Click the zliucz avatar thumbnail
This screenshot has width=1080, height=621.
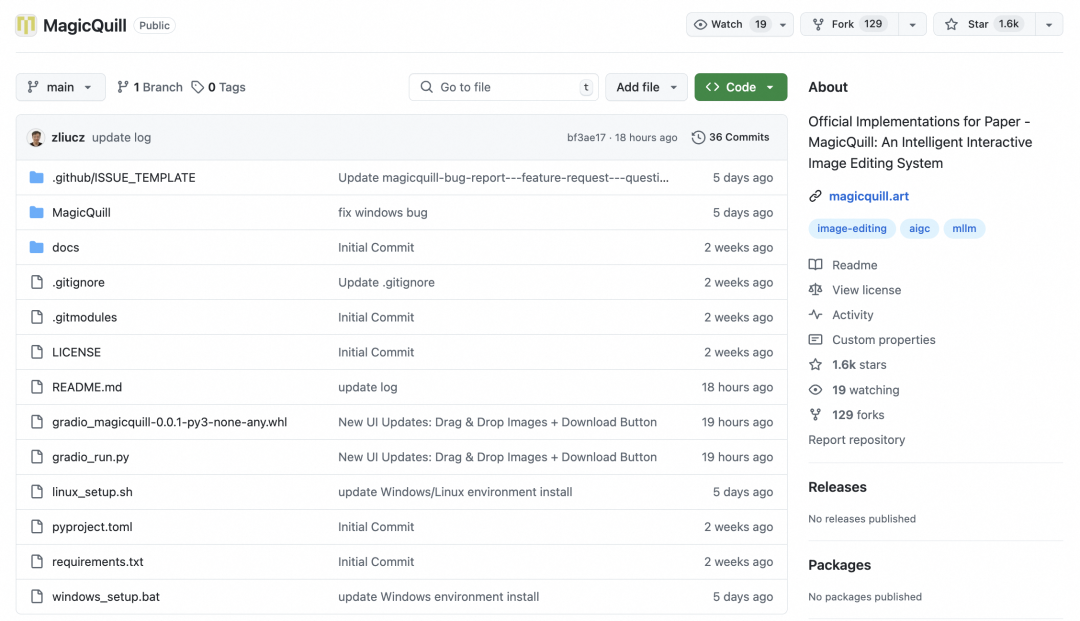(36, 138)
